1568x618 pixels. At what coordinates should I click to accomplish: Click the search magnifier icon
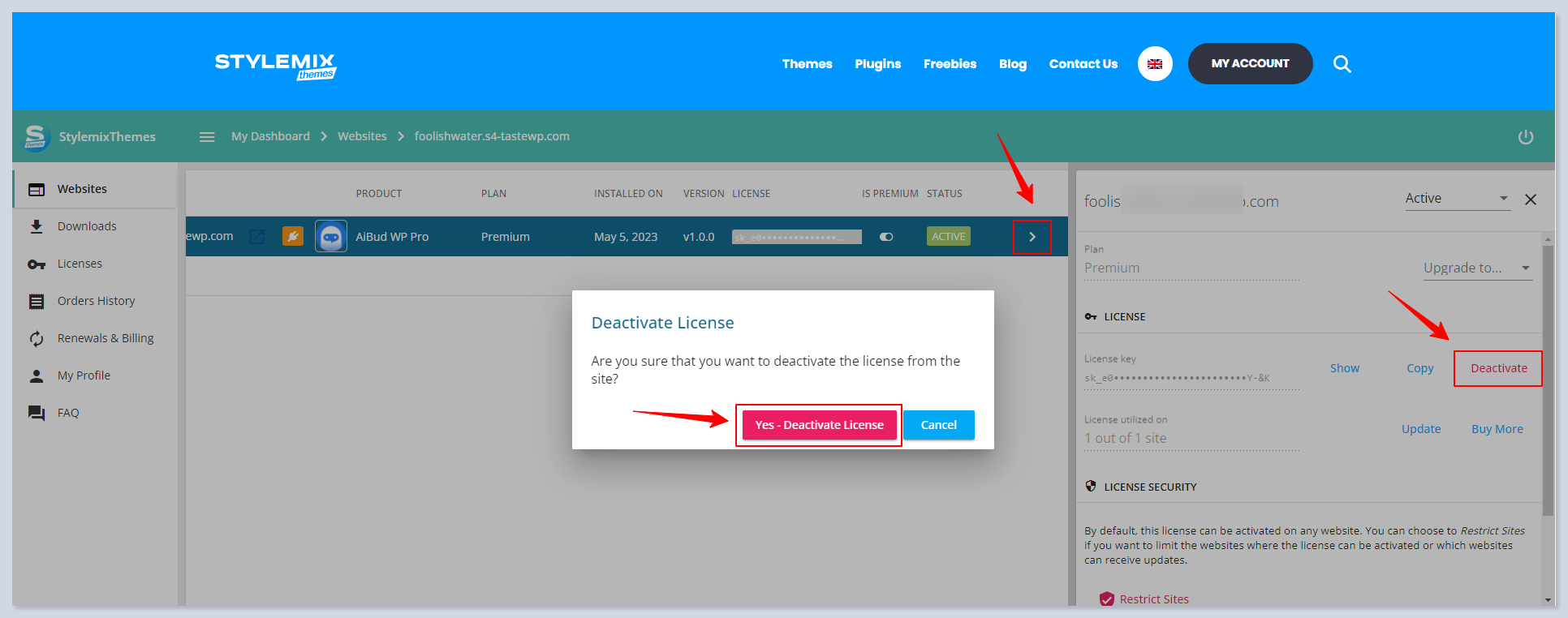coord(1342,64)
